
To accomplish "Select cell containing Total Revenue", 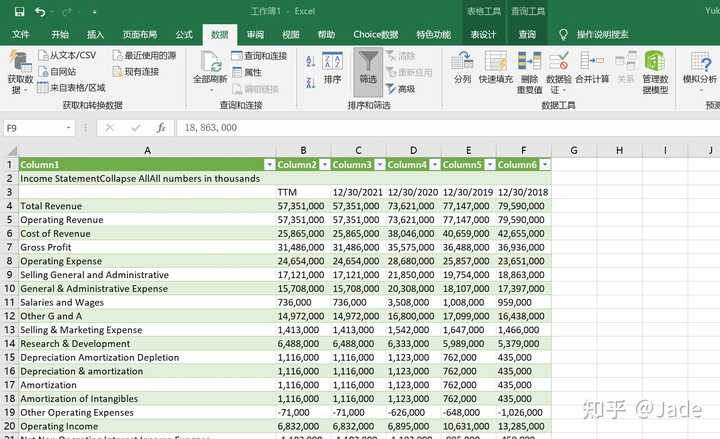I will pos(147,206).
